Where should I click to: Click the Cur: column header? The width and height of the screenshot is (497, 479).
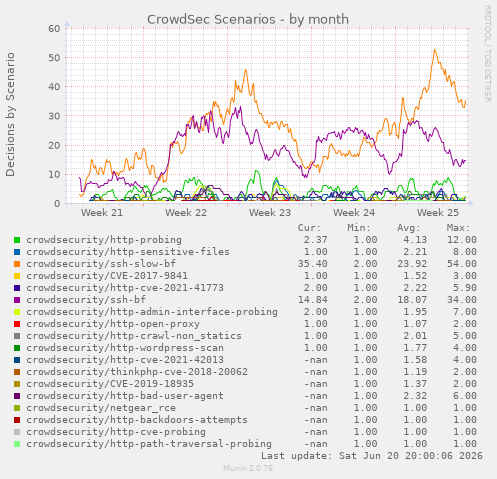point(309,228)
